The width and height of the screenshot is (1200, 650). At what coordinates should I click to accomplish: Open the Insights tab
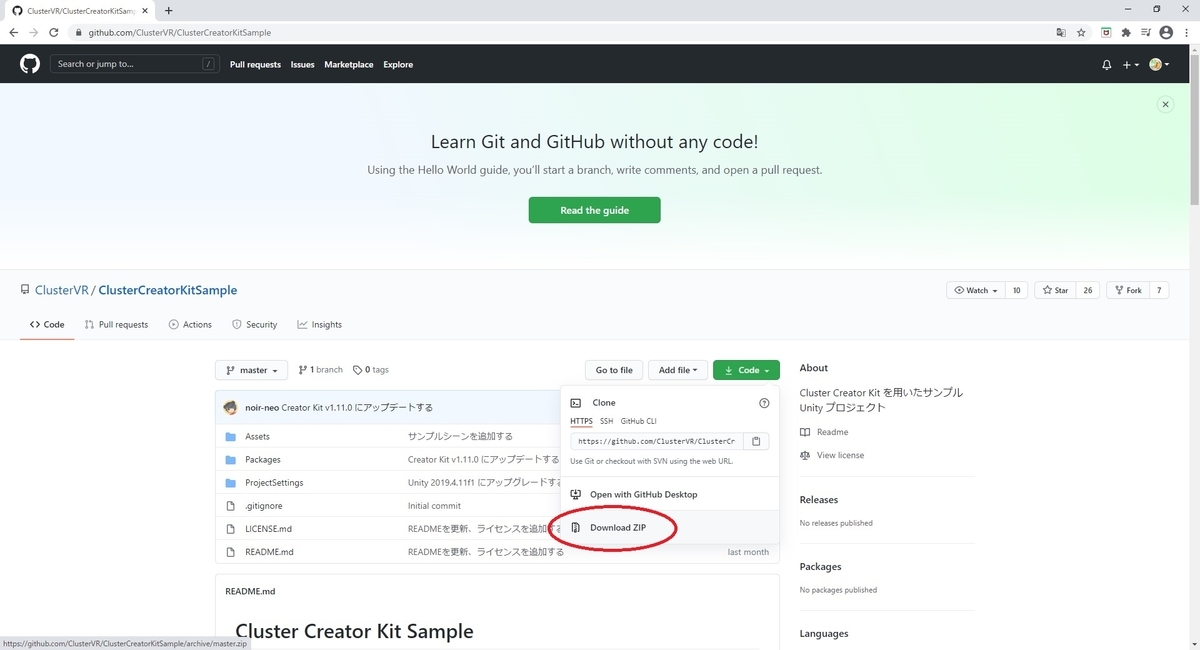point(319,325)
